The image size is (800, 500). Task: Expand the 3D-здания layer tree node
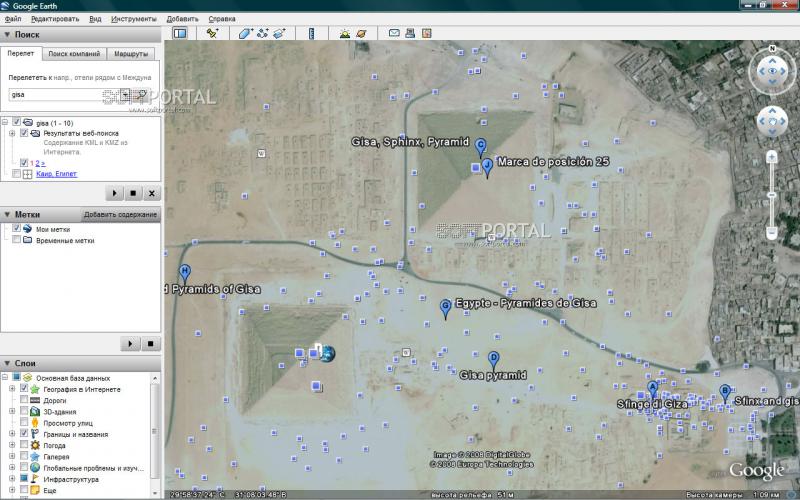pos(12,411)
